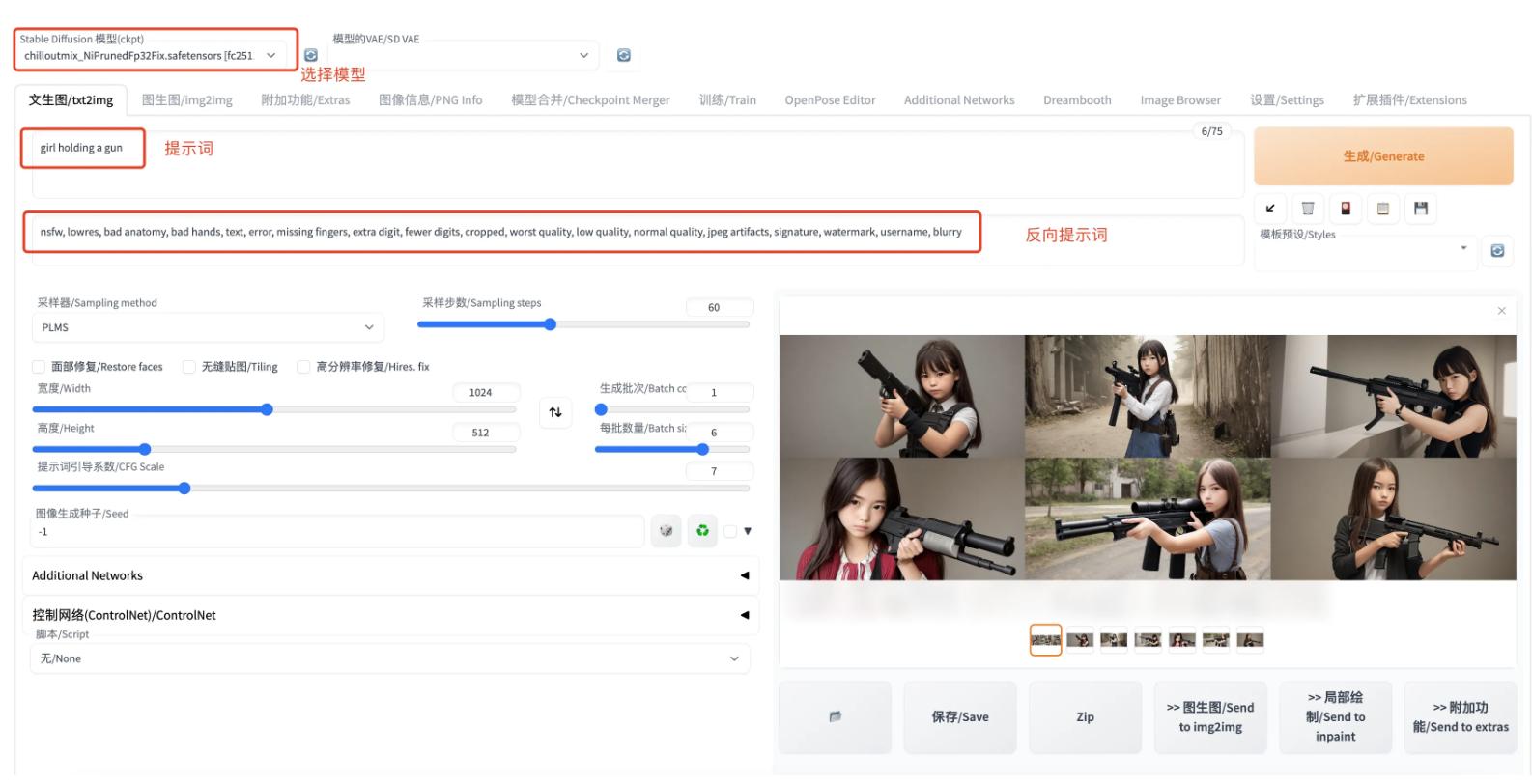Enable the Hires. fix checkbox

pyautogui.click(x=303, y=367)
